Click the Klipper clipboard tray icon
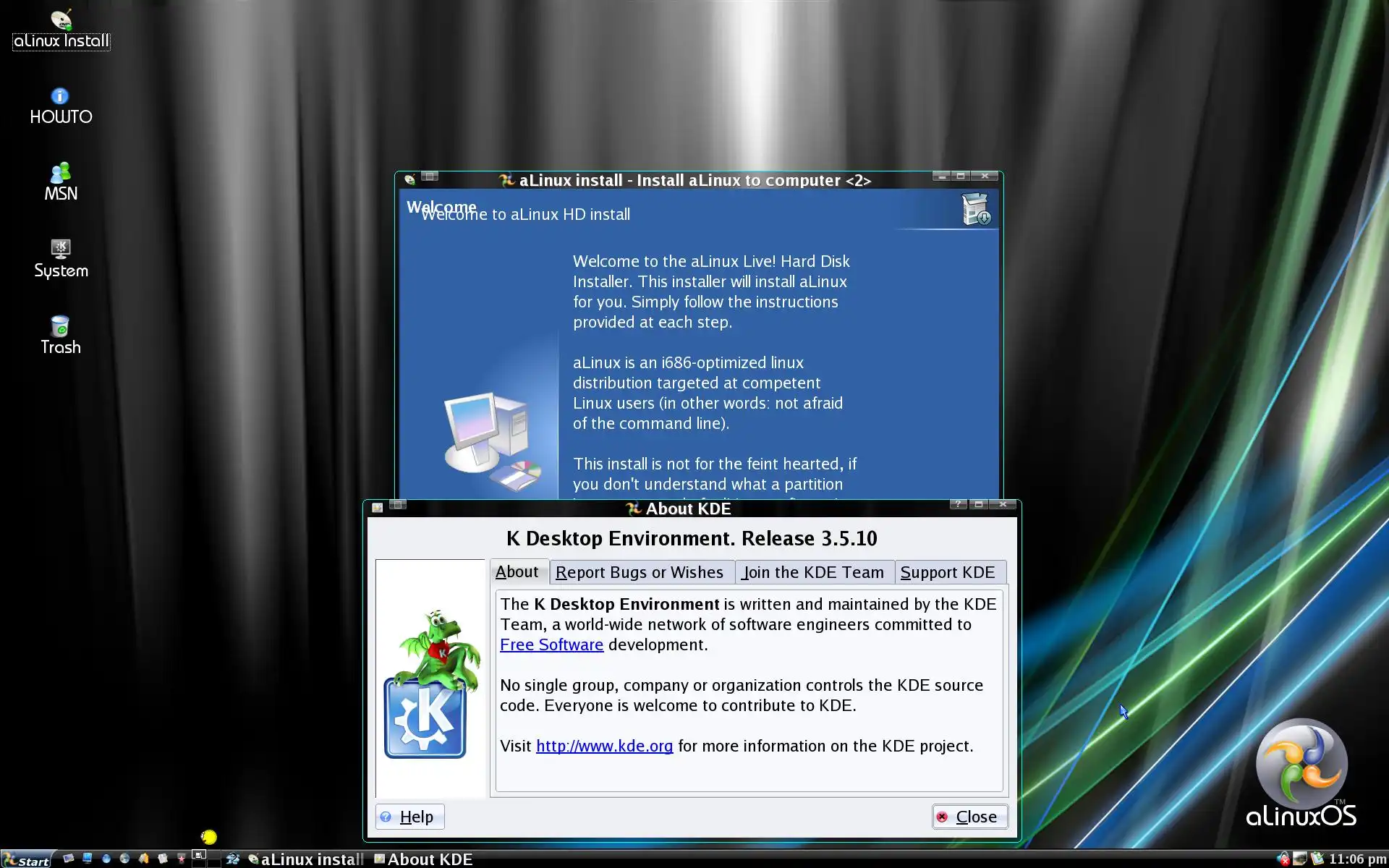This screenshot has width=1389, height=868. click(1317, 858)
